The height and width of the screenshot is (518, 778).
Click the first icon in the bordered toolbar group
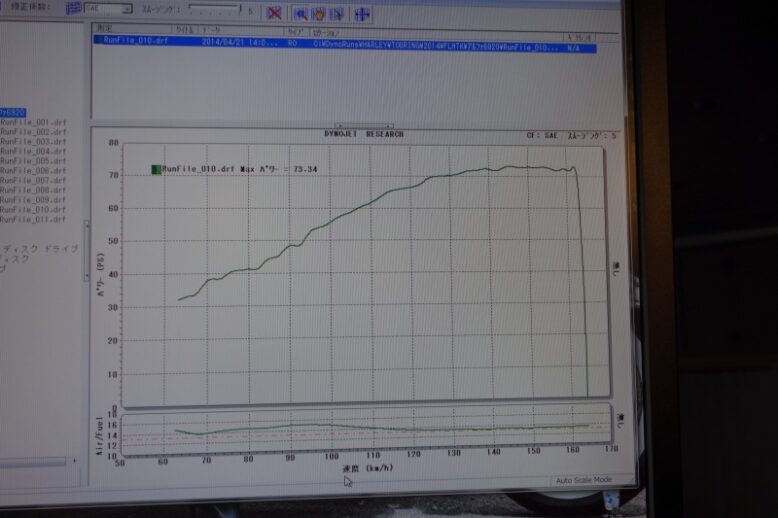(x=300, y=14)
